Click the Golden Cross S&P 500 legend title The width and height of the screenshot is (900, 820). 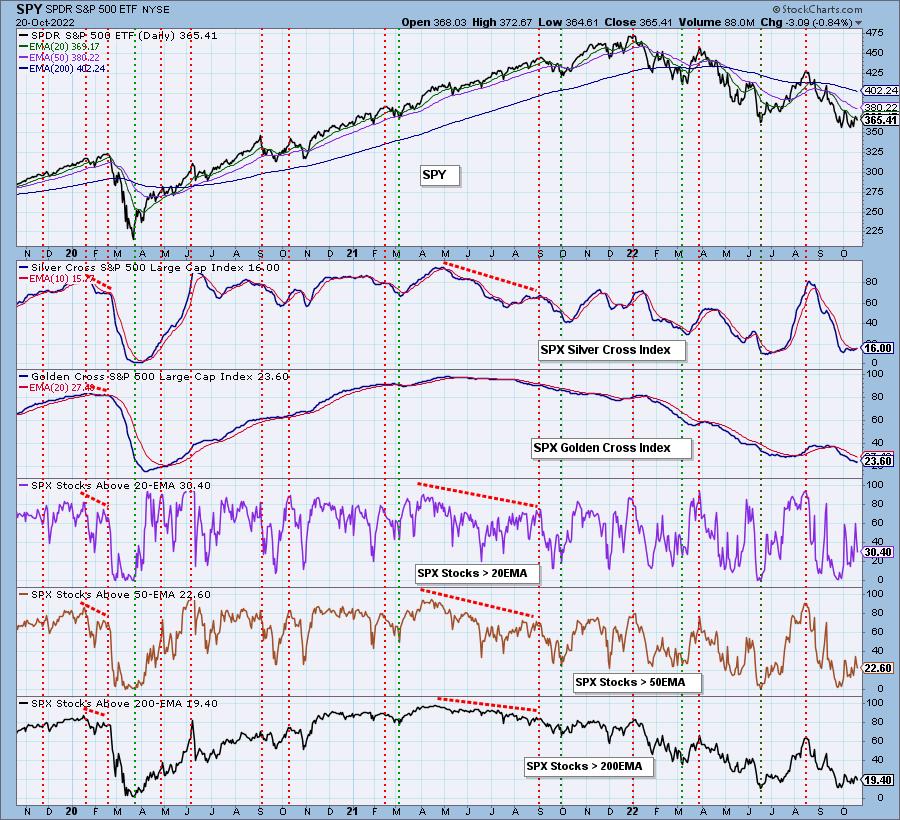click(154, 376)
